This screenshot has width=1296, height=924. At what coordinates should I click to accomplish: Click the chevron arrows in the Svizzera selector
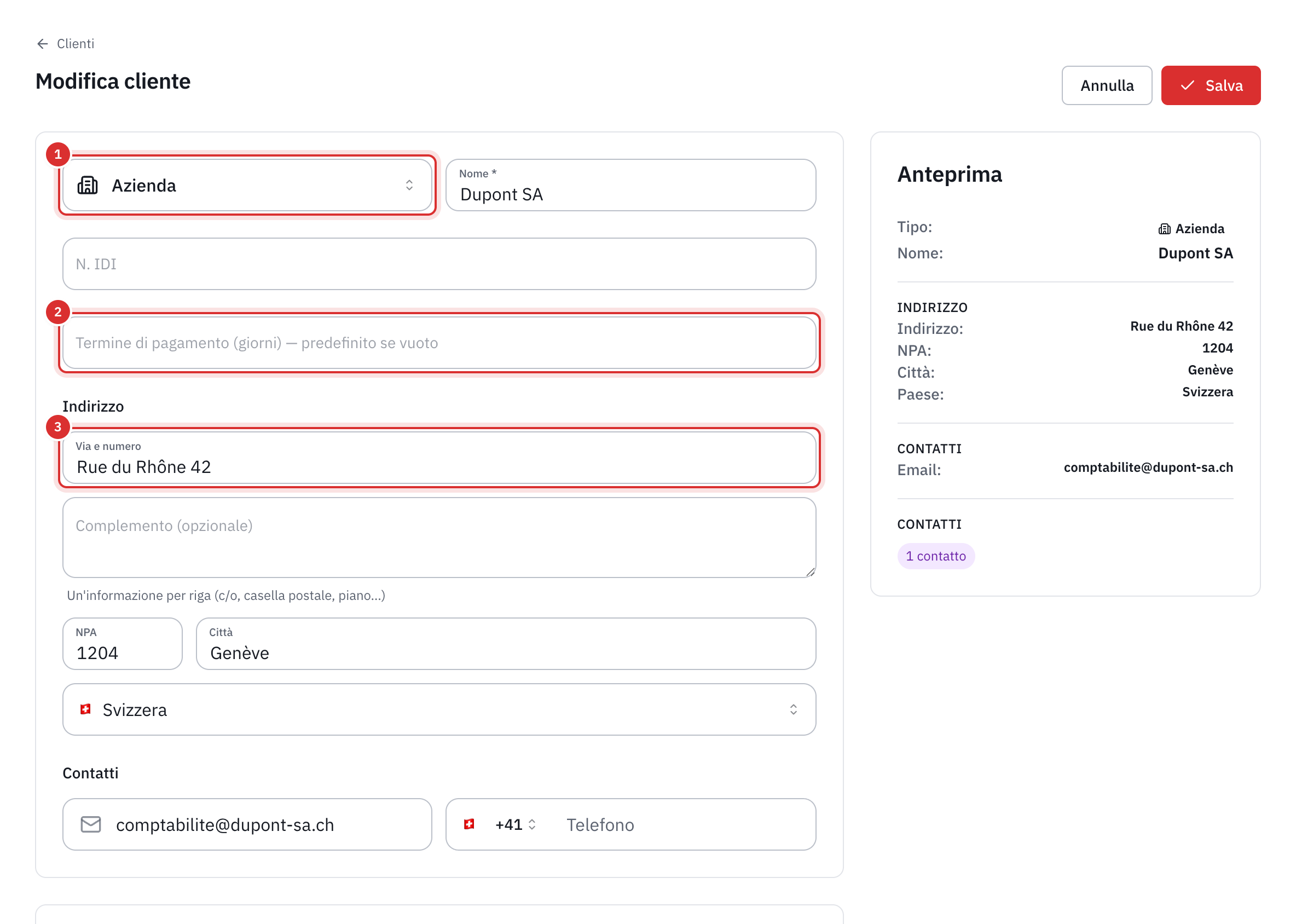coord(793,709)
